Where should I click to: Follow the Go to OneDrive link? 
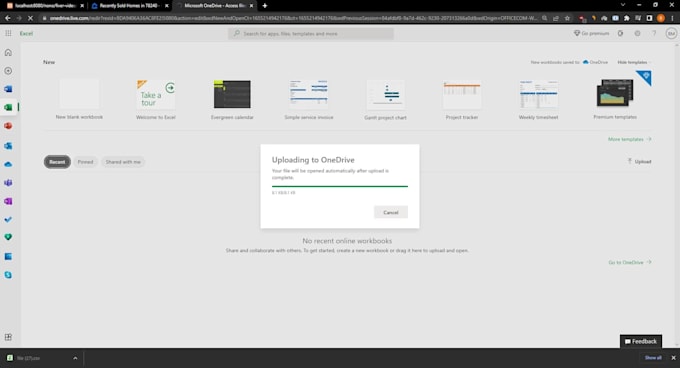point(630,262)
